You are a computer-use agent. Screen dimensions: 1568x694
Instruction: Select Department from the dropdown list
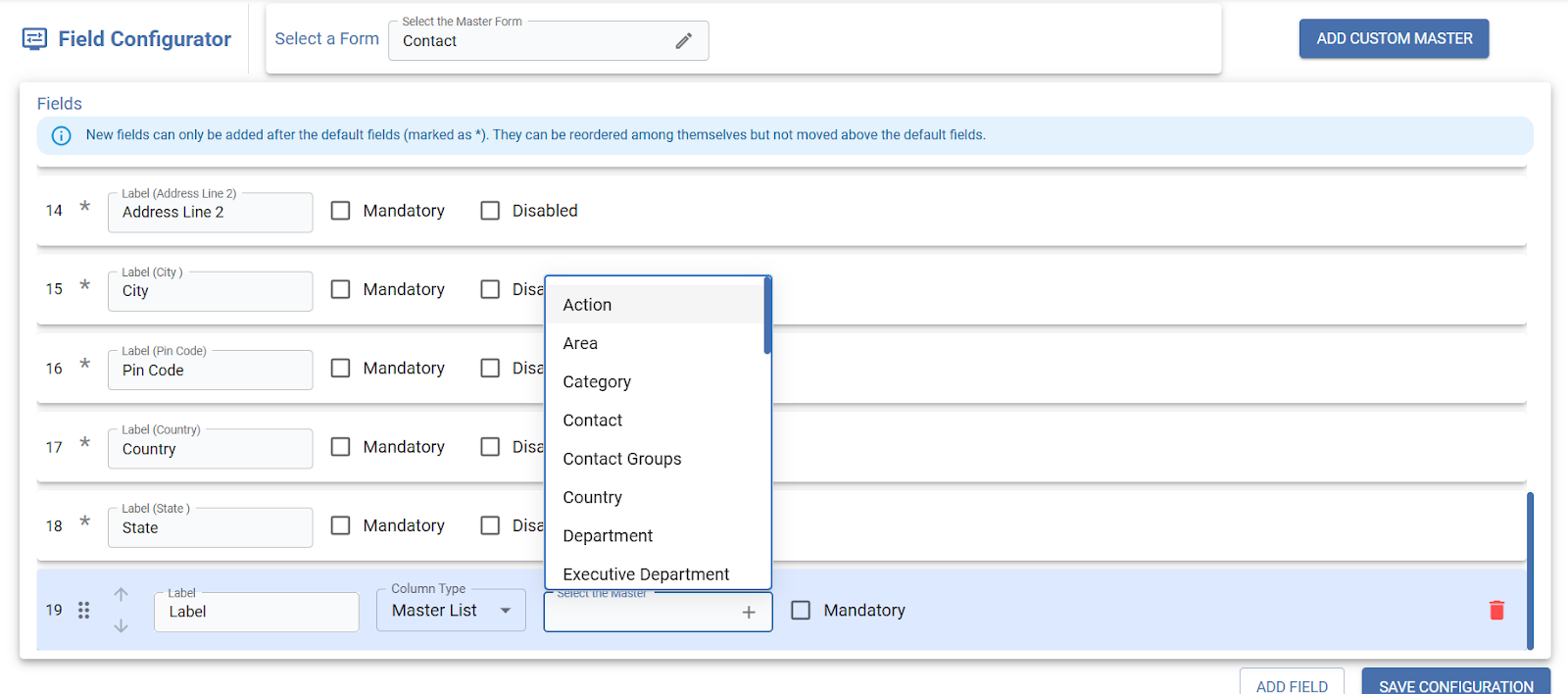[608, 536]
